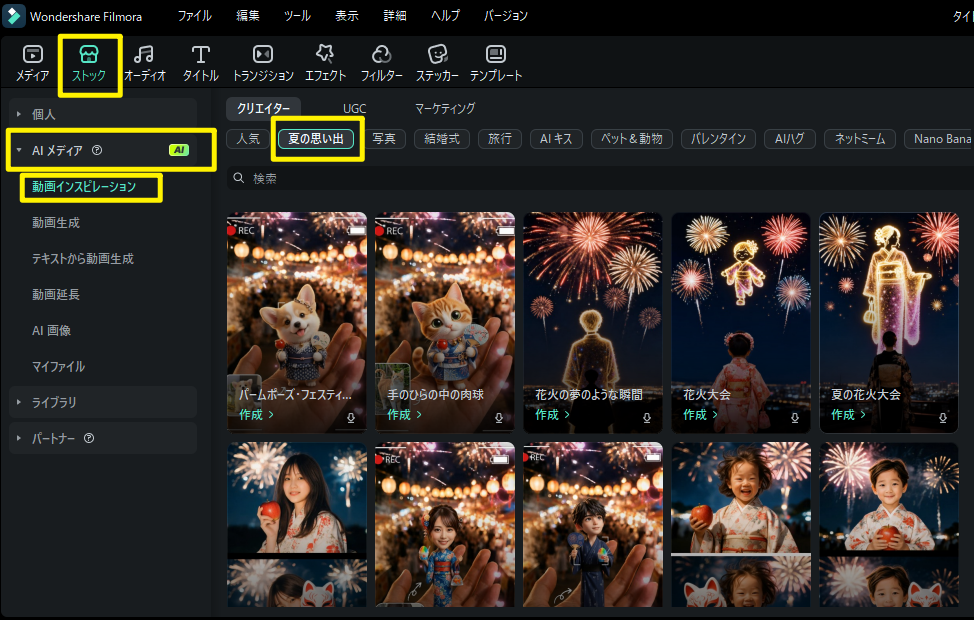Select 動画延長 in the sidebar
The width and height of the screenshot is (974, 620).
tap(56, 294)
